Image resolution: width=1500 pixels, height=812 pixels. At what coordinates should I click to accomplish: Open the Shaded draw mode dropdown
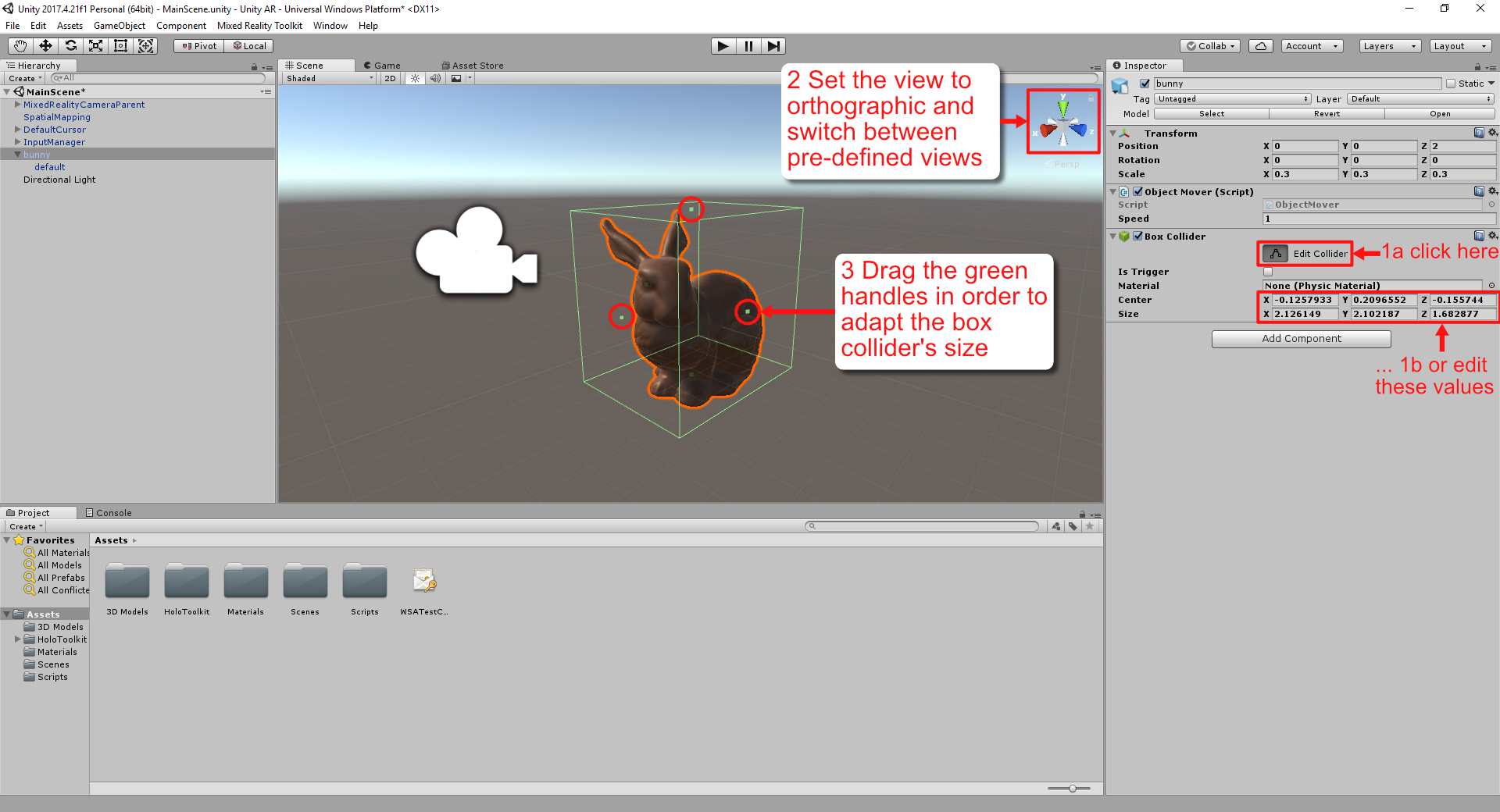point(329,78)
